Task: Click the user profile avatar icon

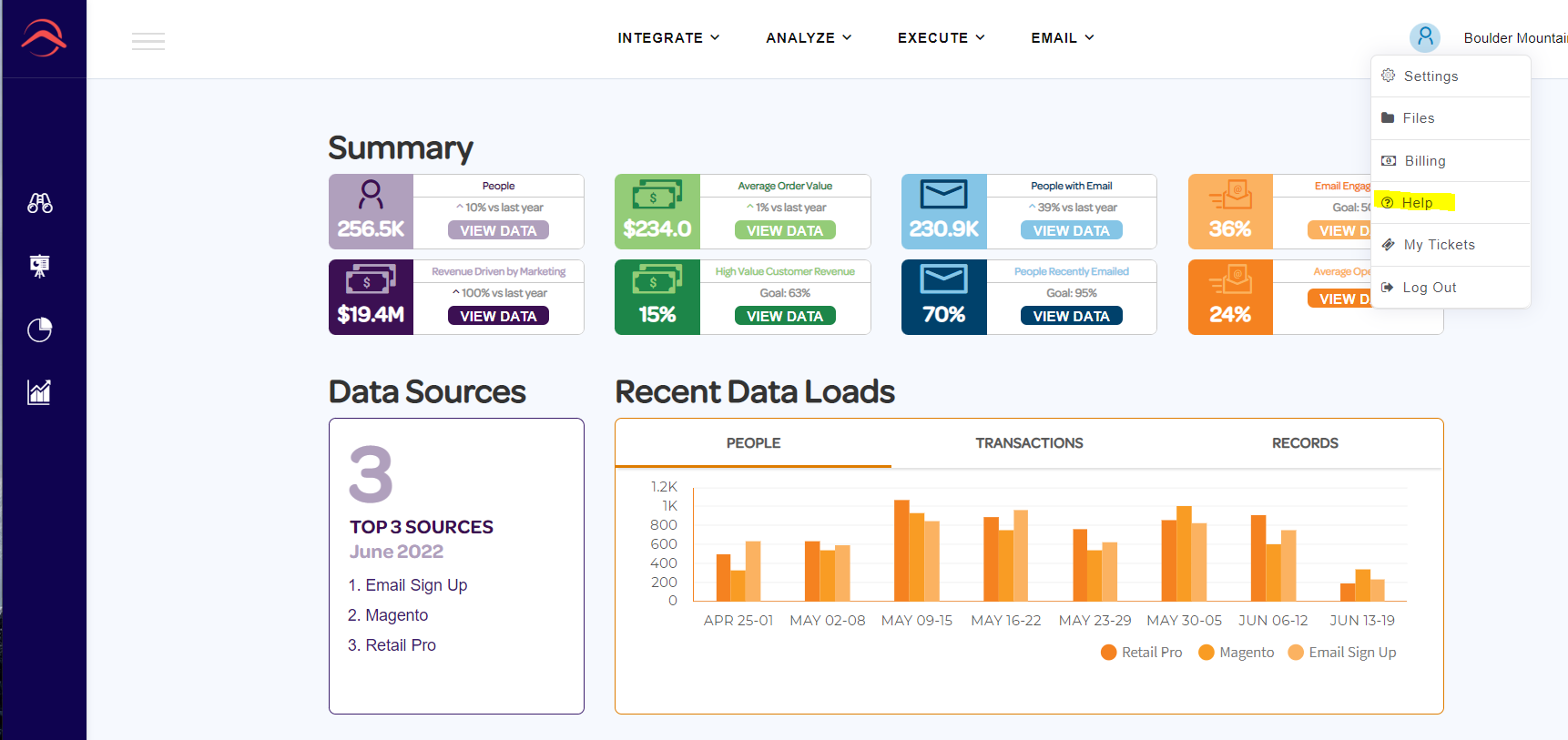Action: pos(1425,37)
